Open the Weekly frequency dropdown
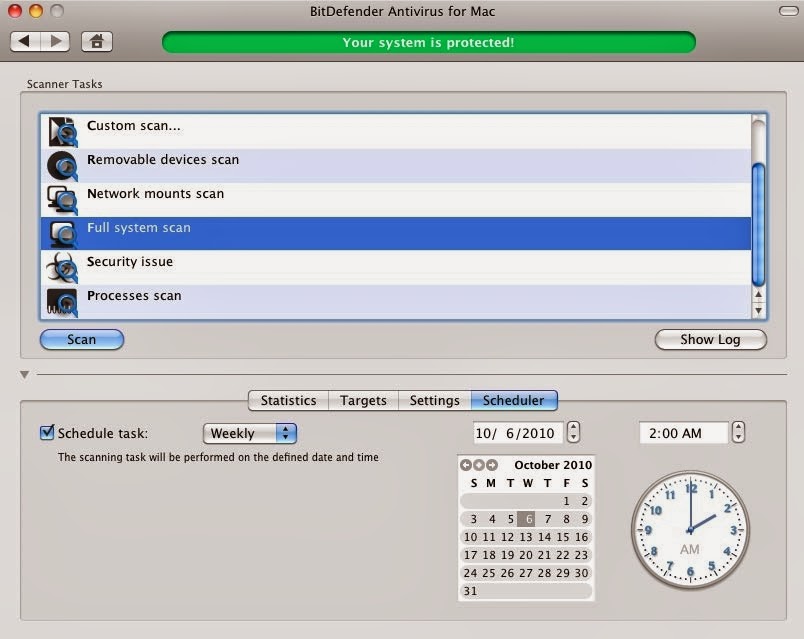This screenshot has width=804, height=639. click(x=250, y=433)
